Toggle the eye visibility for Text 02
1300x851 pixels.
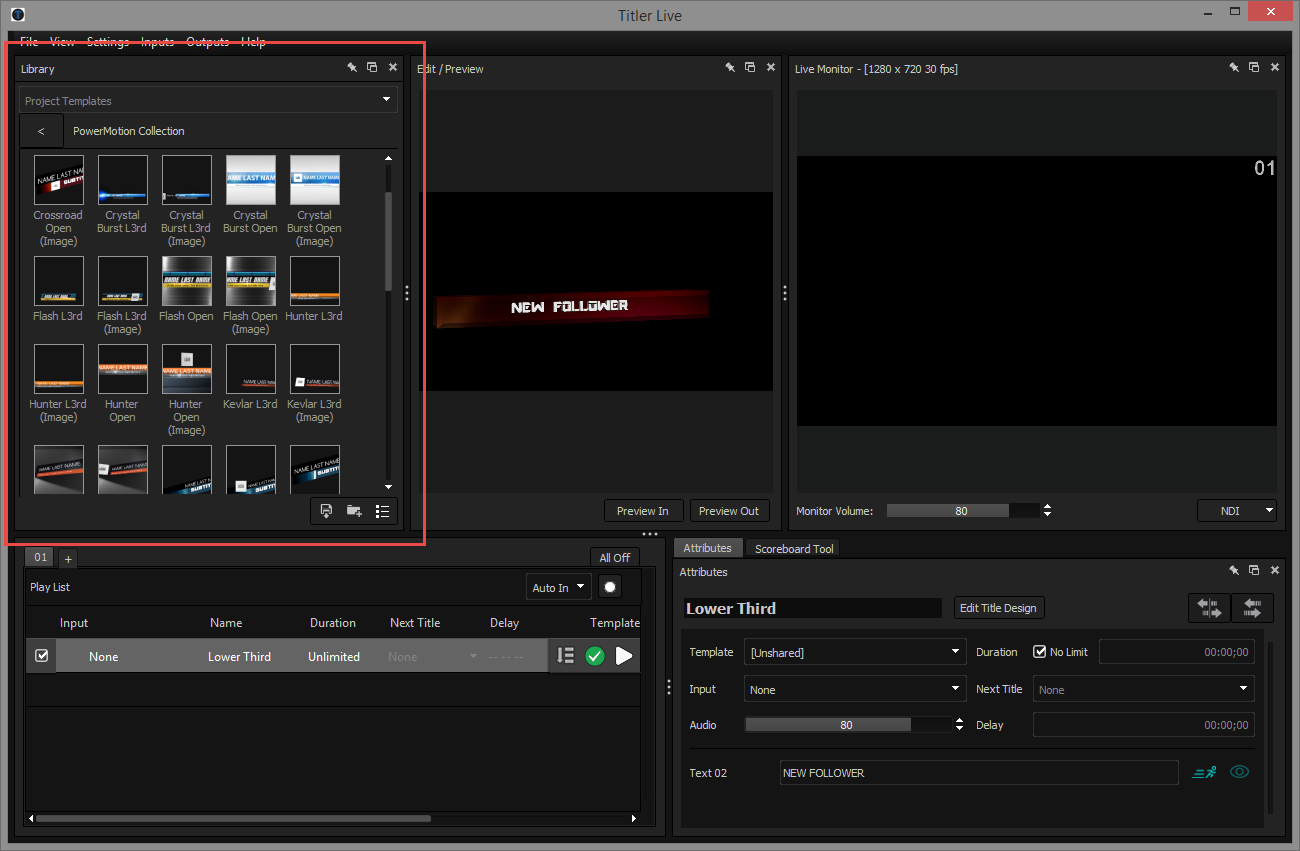point(1240,772)
